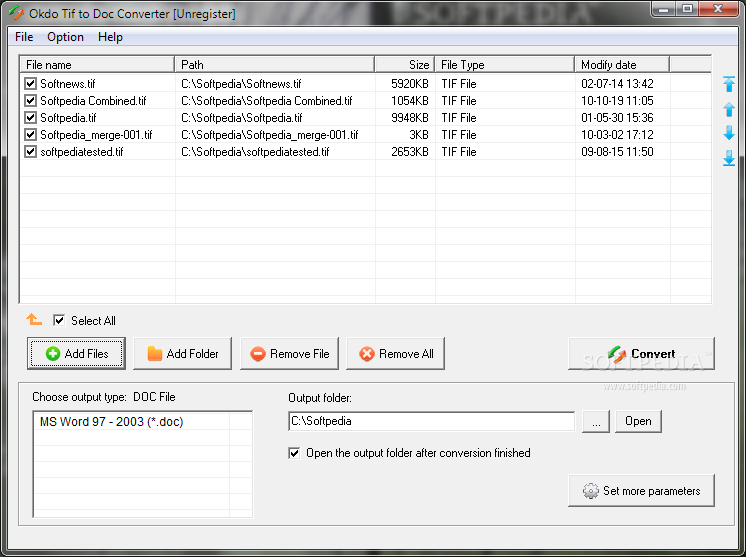Uncheck the softpediatested.tif checkbox
The width and height of the screenshot is (746, 557).
point(30,152)
